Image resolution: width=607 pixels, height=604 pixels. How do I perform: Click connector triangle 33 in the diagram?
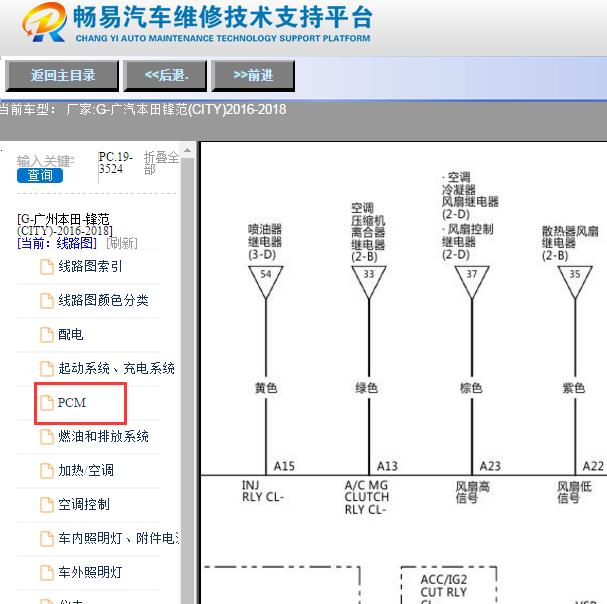point(369,282)
